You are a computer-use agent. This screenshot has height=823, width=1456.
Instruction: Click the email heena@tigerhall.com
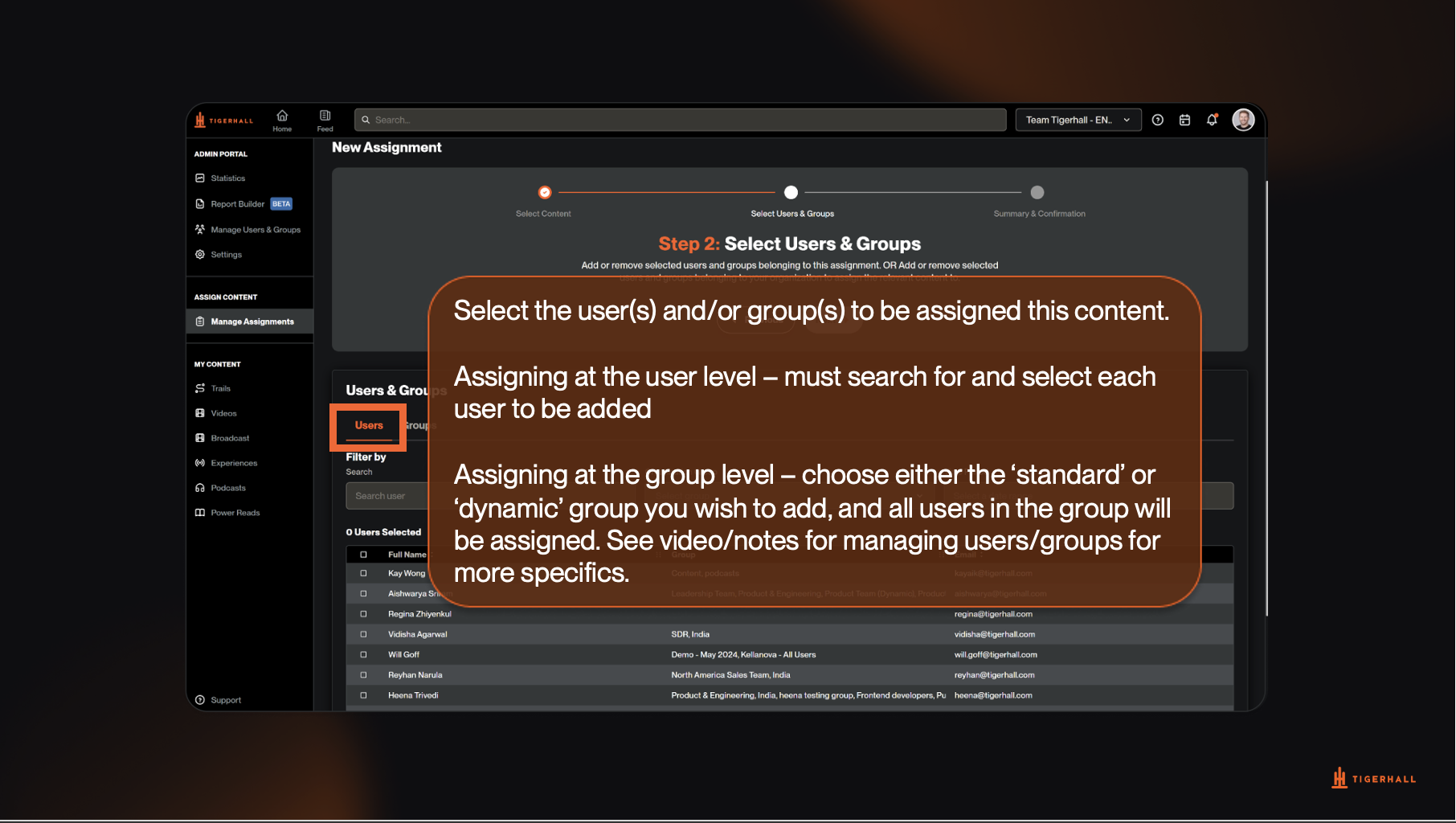[993, 696]
